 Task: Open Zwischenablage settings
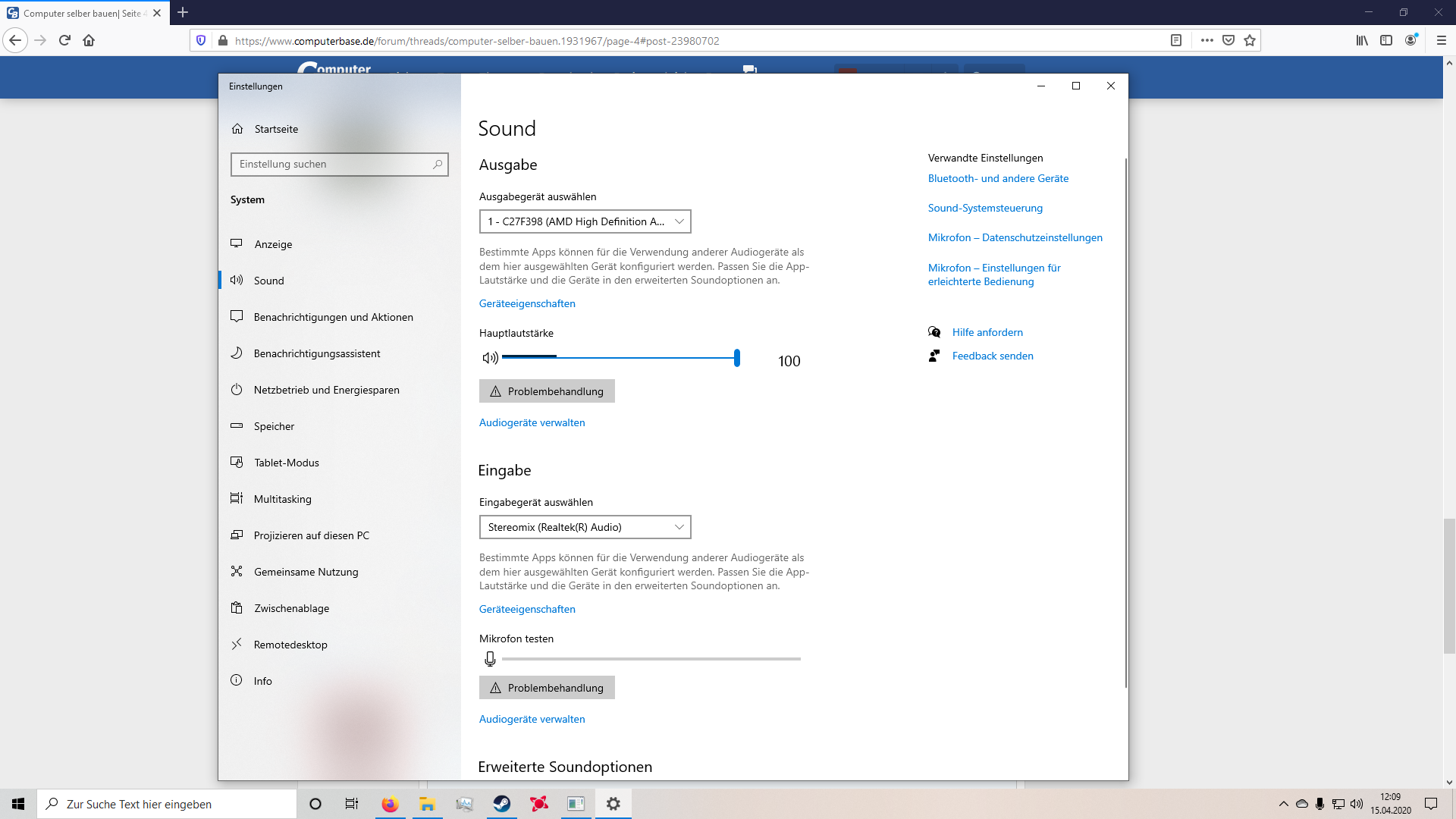(340, 608)
